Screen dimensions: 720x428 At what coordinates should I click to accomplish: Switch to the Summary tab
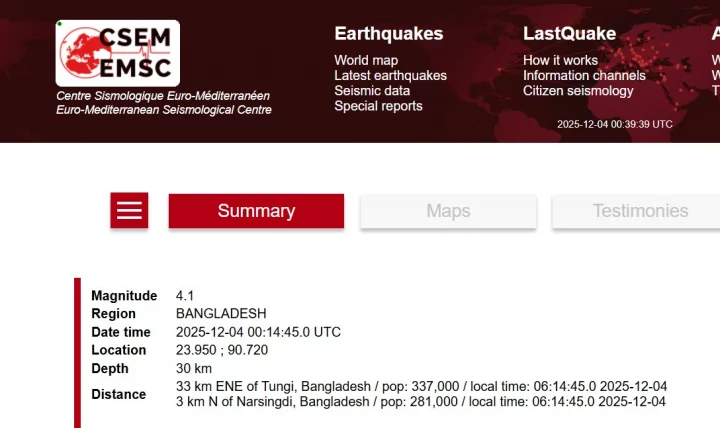pos(256,211)
